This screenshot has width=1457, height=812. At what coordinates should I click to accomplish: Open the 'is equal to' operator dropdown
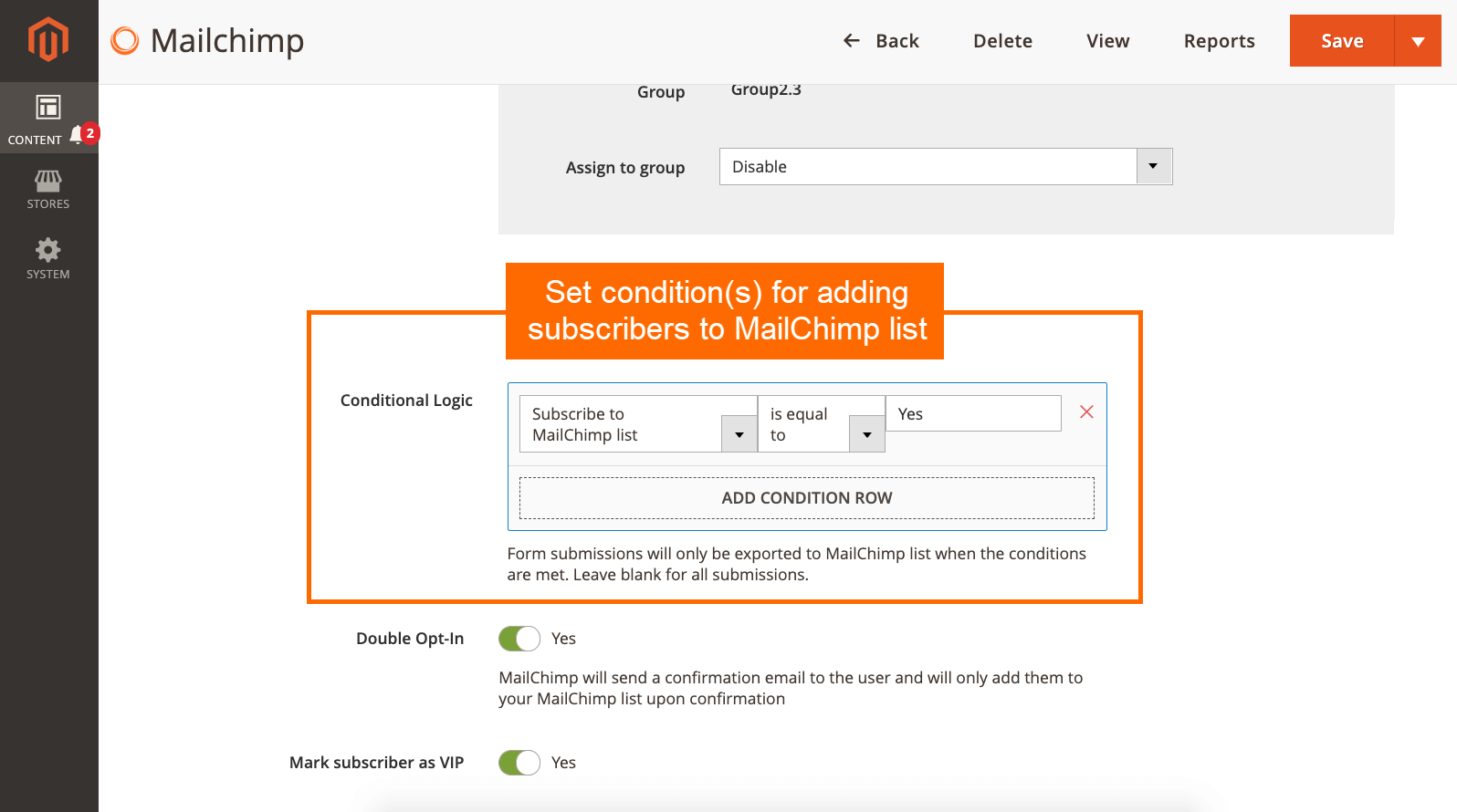(x=821, y=424)
